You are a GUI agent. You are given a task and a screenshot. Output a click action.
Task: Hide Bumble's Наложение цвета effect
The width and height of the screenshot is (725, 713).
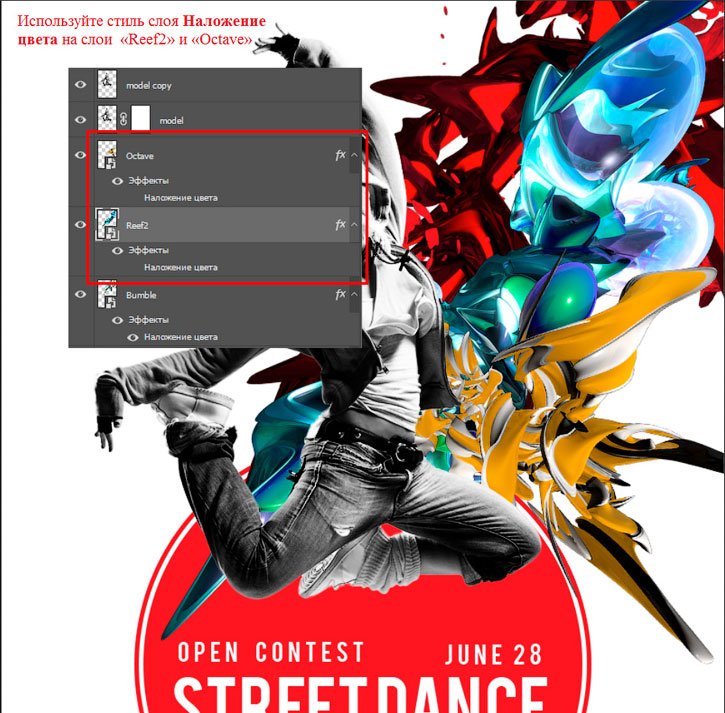click(133, 338)
